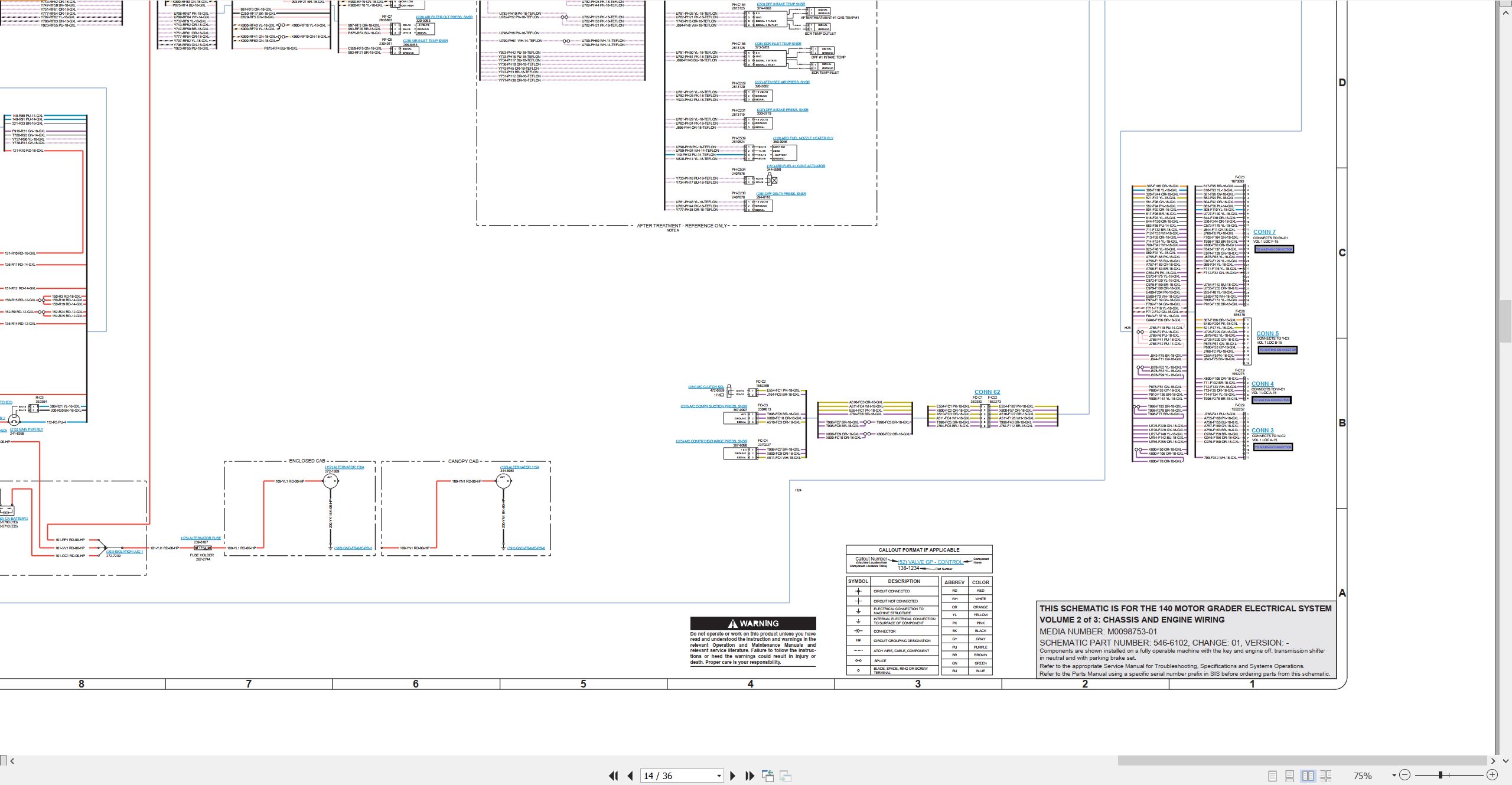Go back to the previous view
Screen dimensions: 1512x785
click(768, 776)
